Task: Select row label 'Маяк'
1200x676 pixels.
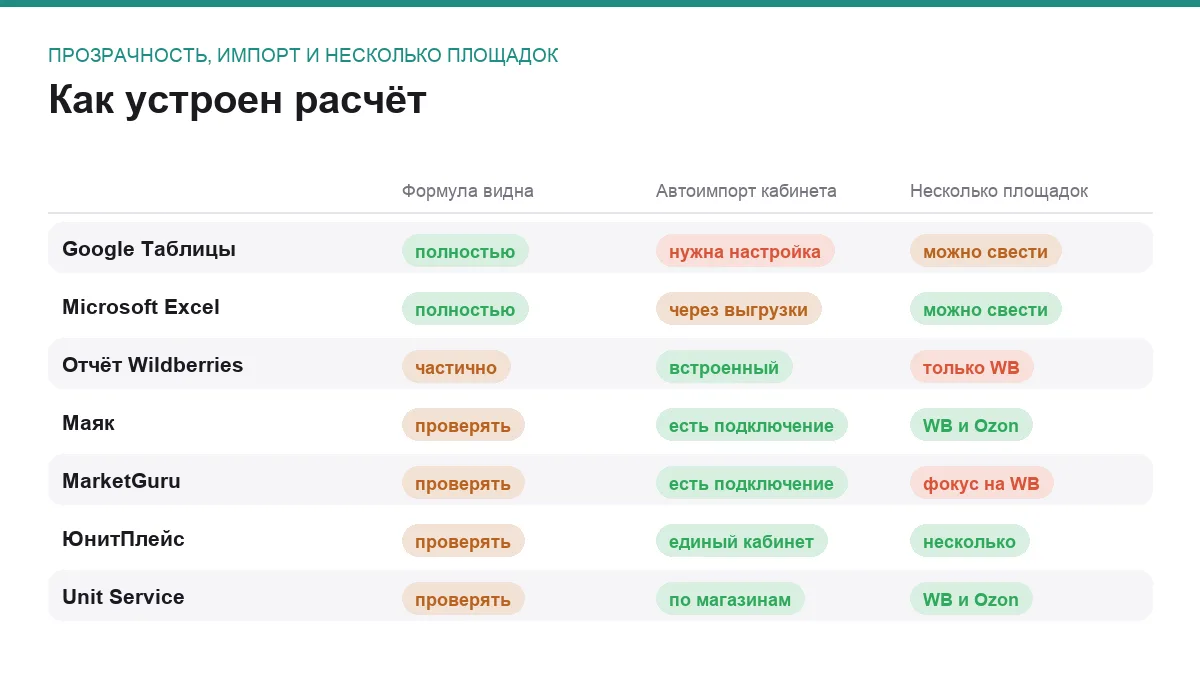Action: [x=88, y=423]
